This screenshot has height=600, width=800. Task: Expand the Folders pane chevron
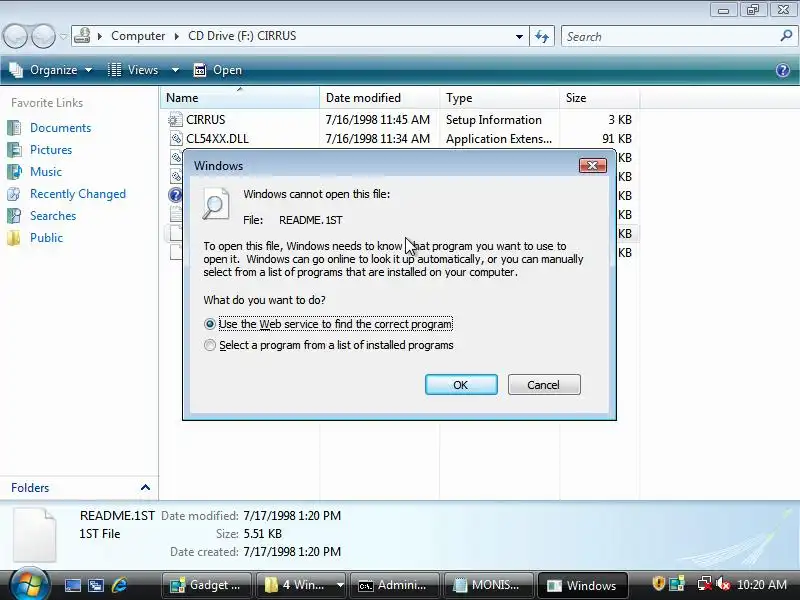[145, 487]
